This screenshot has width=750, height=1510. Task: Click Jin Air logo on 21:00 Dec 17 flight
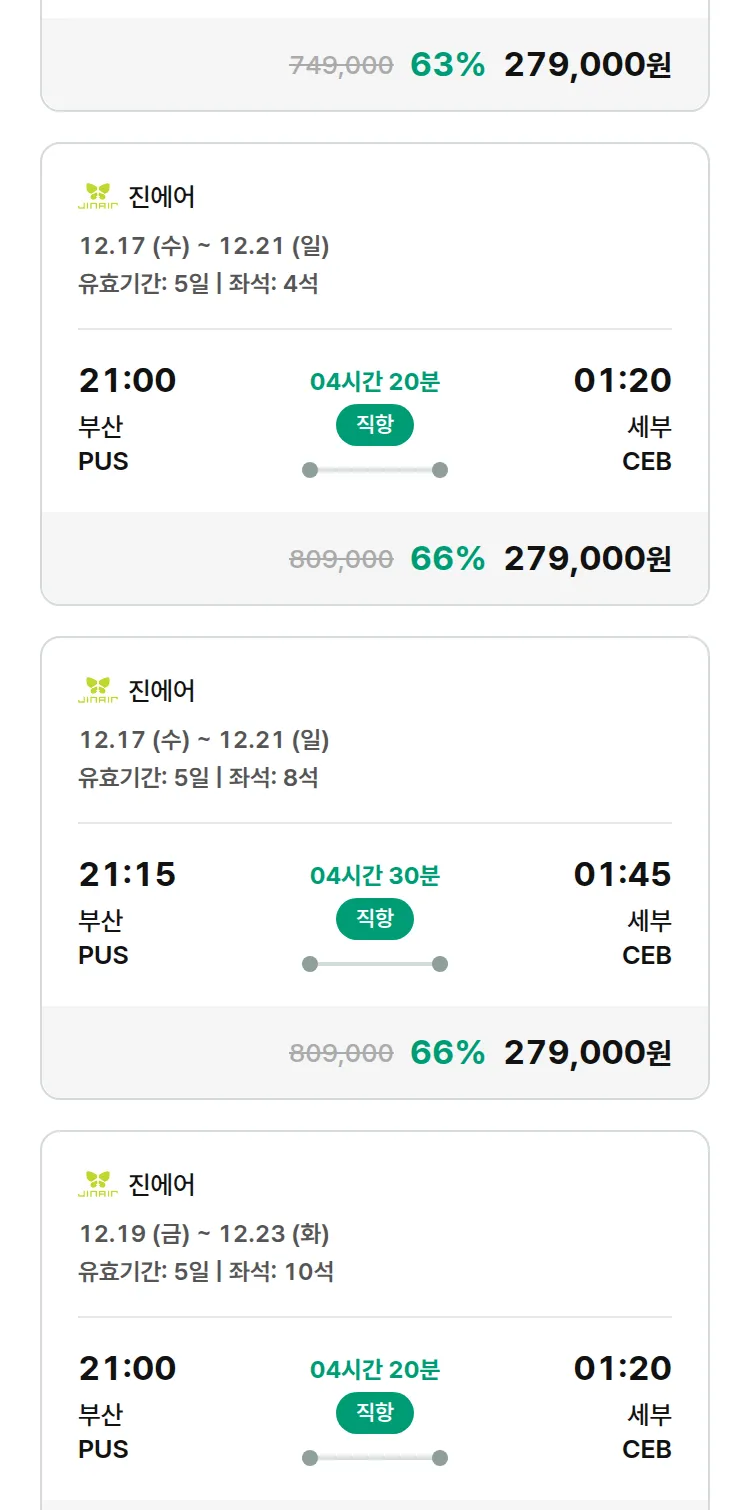point(98,196)
